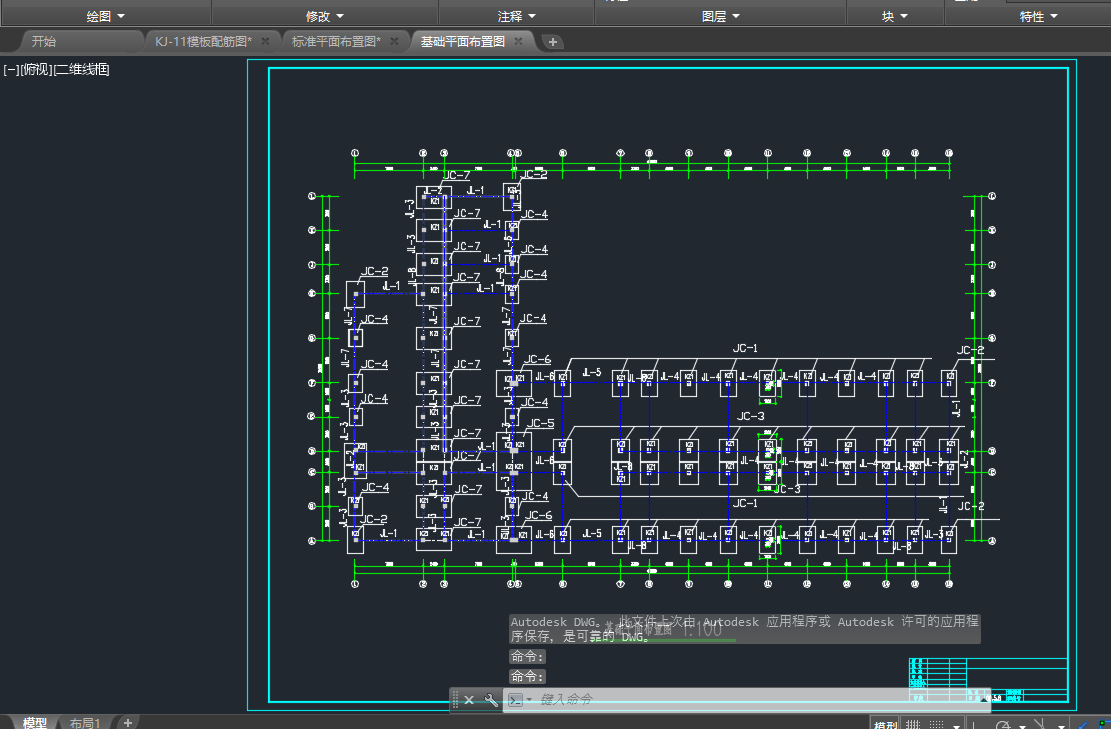Open the snap mode settings dropdown arrow
The image size is (1111, 729).
click(957, 726)
